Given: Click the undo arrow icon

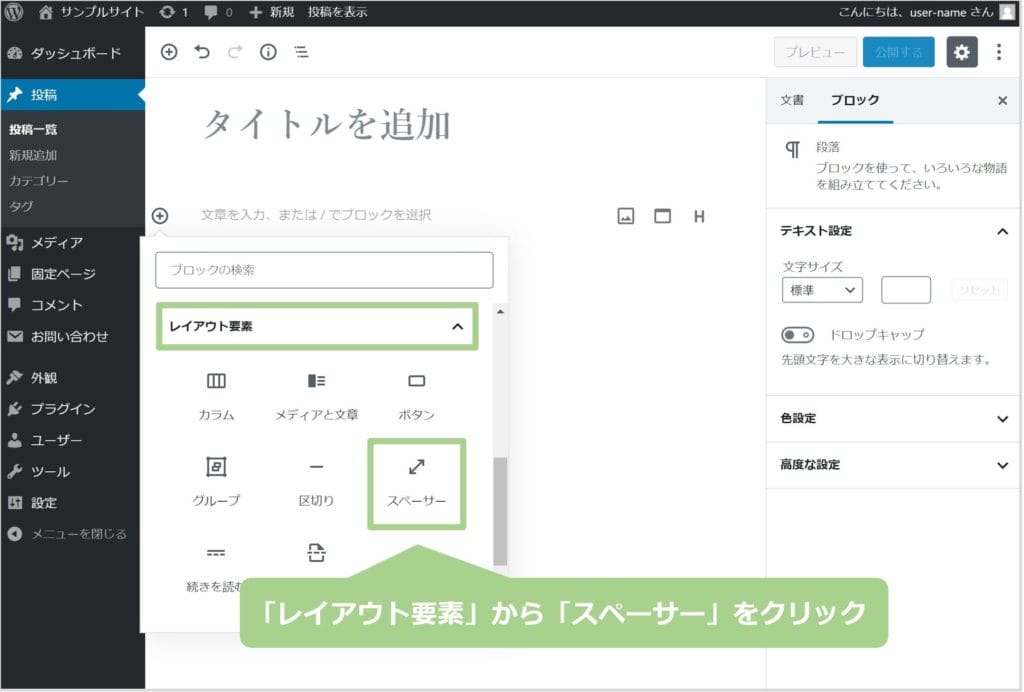Looking at the screenshot, I should click(202, 52).
